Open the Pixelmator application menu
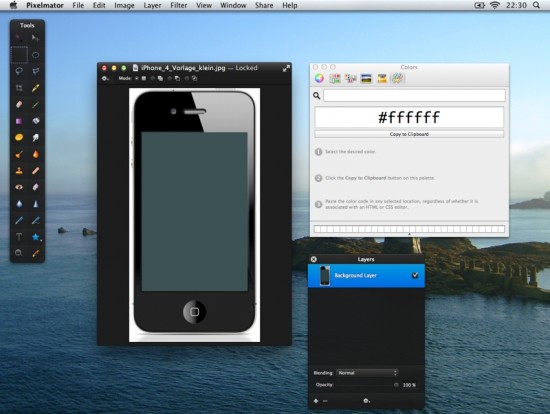Screen dimensions: 550x414 pyautogui.click(x=45, y=5)
